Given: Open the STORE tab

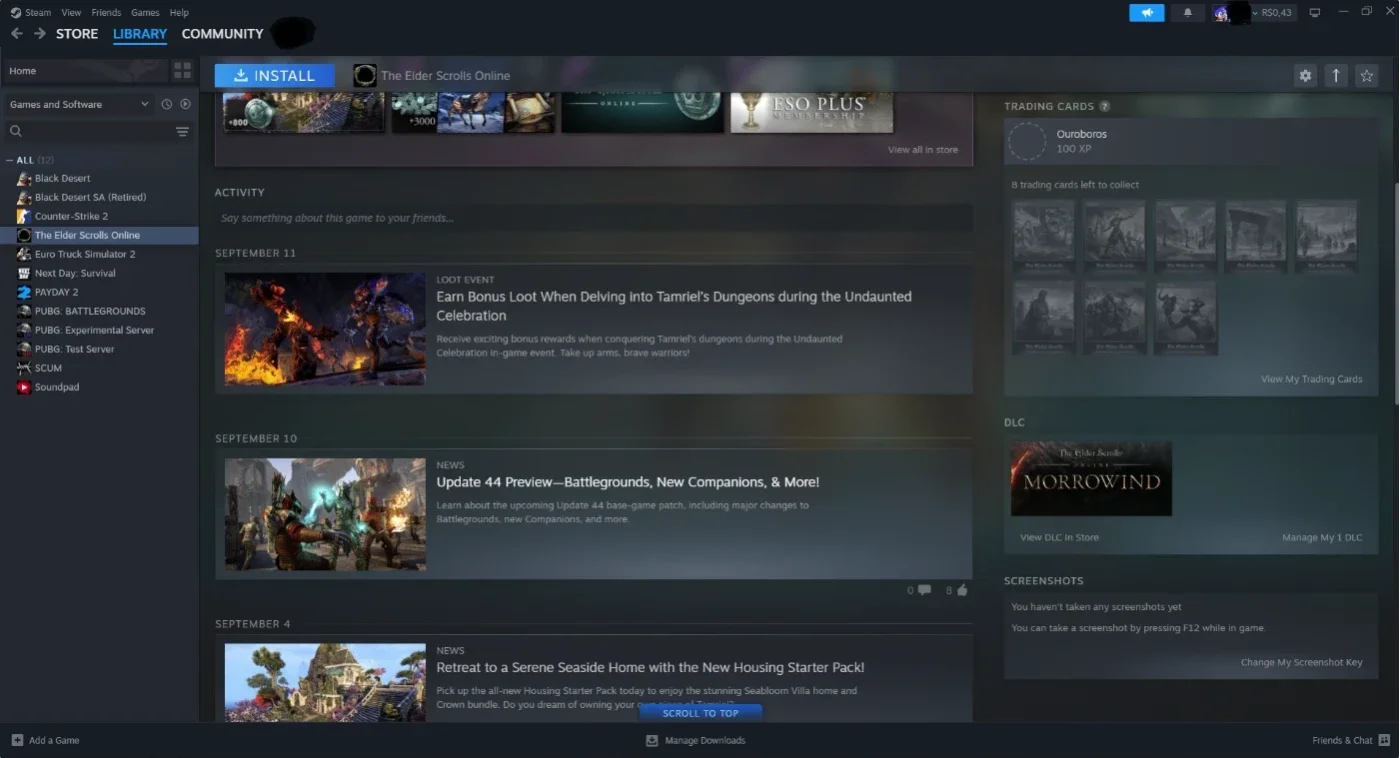Looking at the screenshot, I should point(77,33).
